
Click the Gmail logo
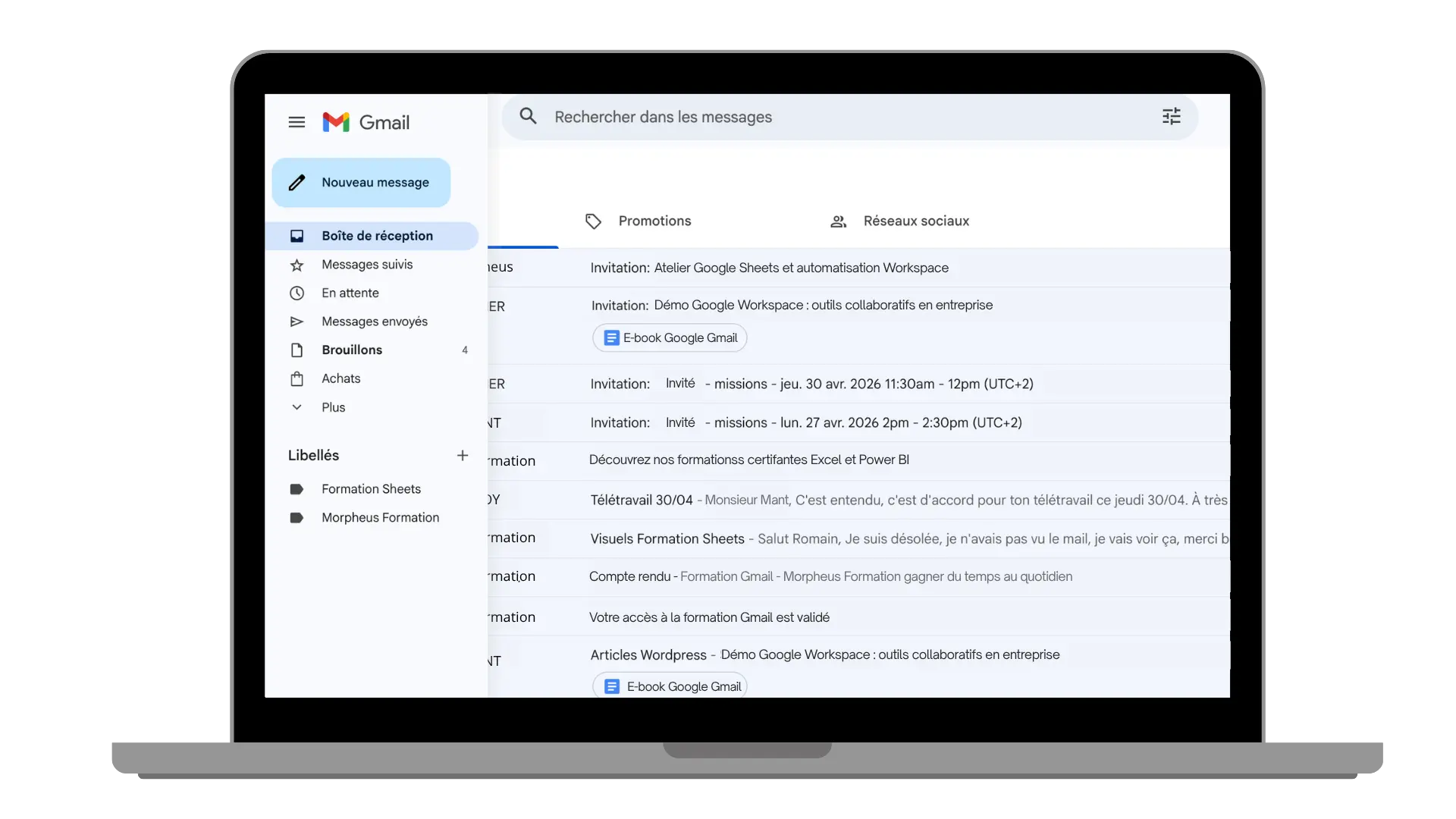coord(366,122)
